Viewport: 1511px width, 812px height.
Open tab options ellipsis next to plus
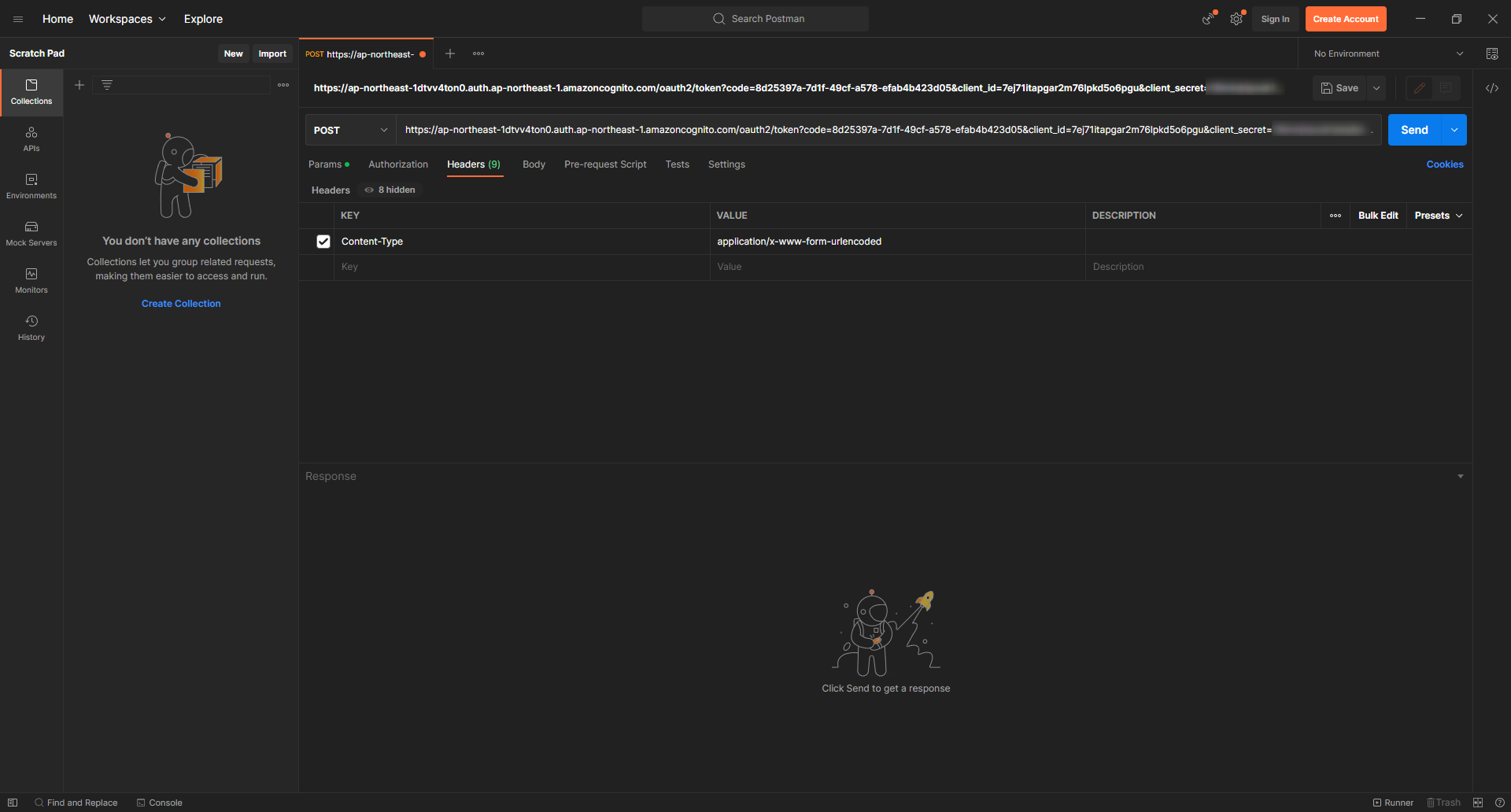pyautogui.click(x=478, y=54)
